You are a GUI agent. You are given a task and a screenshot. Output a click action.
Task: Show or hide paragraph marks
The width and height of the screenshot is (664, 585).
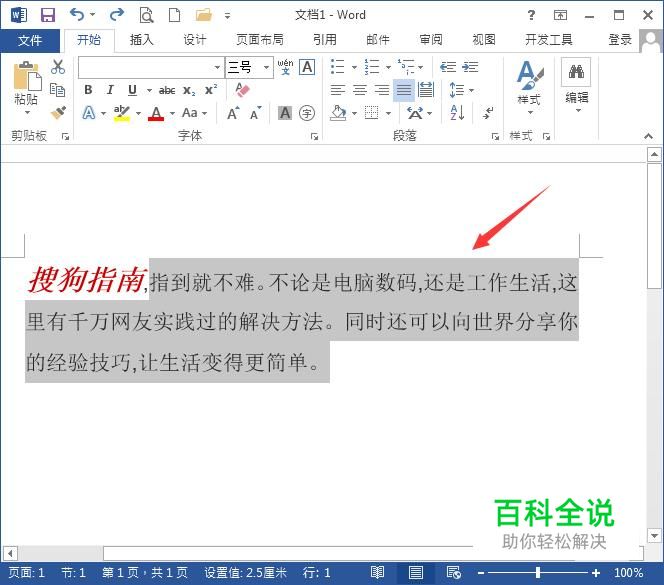(x=488, y=113)
